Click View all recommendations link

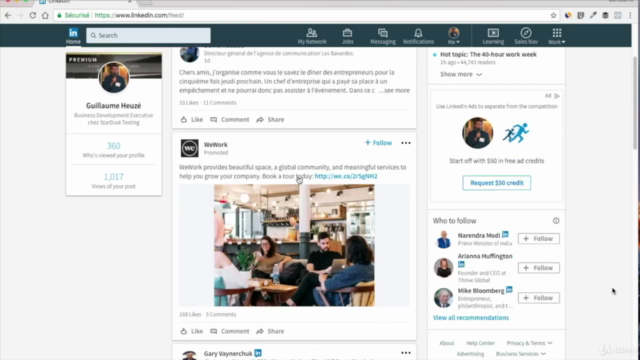(471, 318)
